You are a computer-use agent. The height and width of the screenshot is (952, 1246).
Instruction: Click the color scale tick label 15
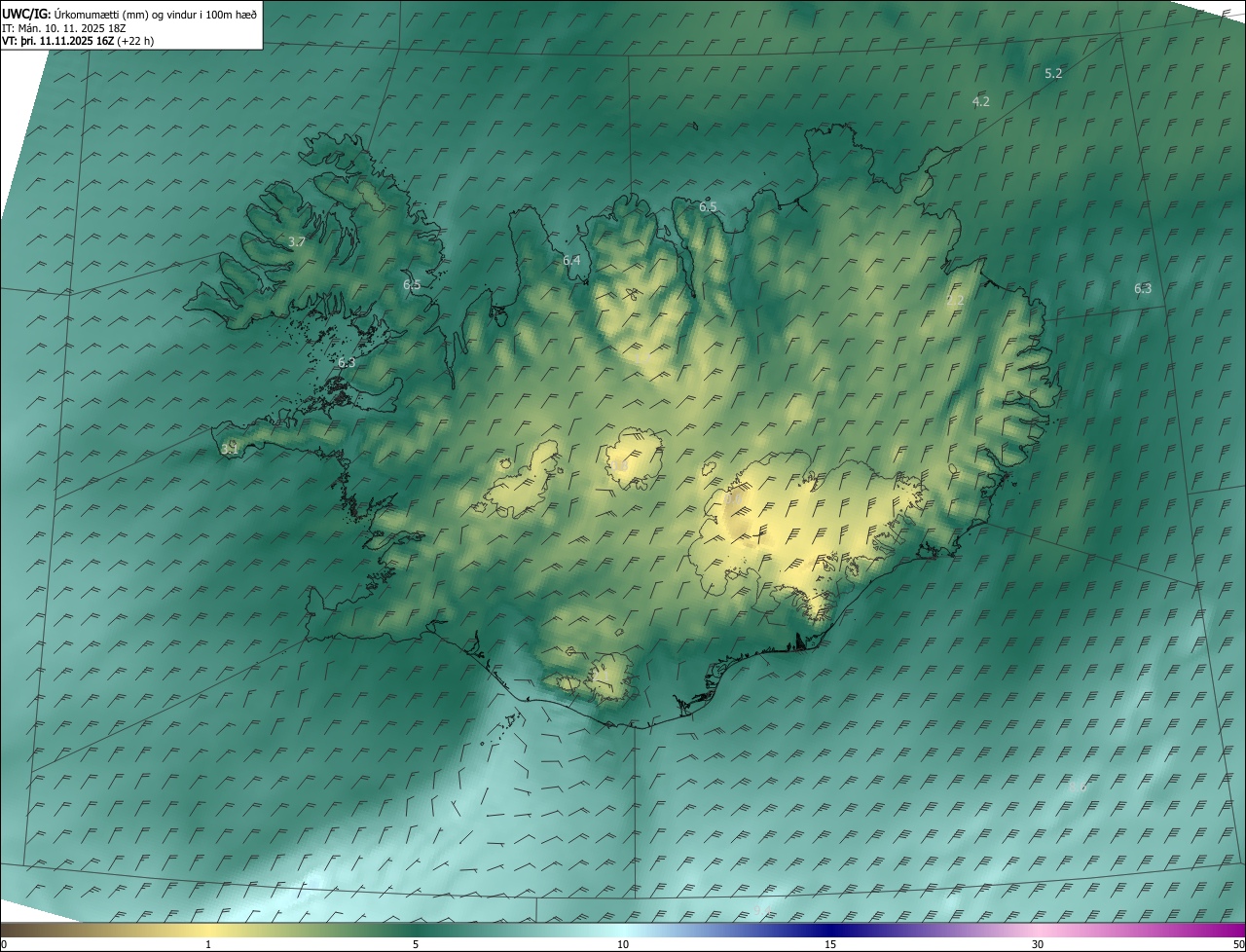click(830, 944)
